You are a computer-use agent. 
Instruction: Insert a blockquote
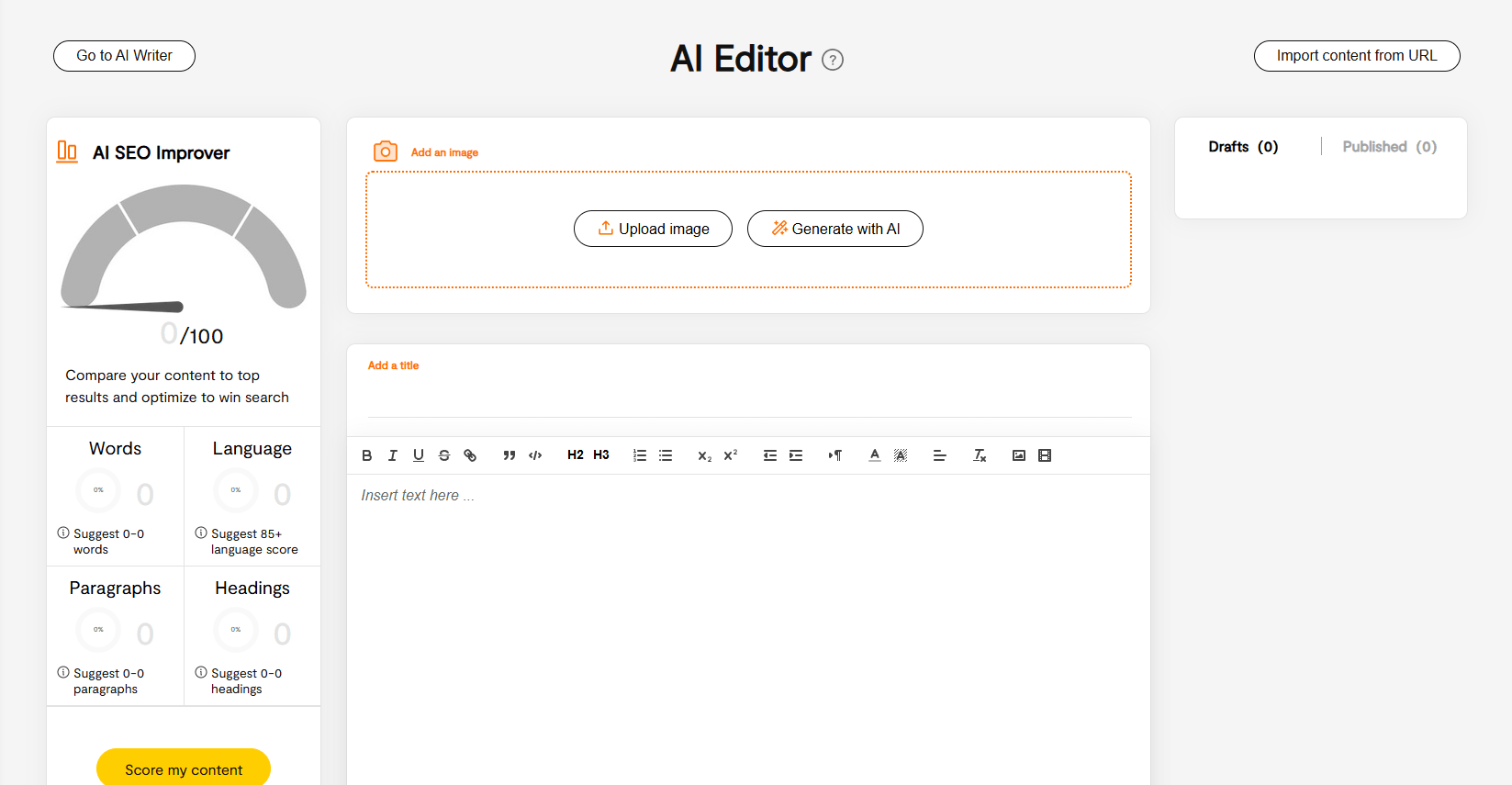(x=510, y=455)
